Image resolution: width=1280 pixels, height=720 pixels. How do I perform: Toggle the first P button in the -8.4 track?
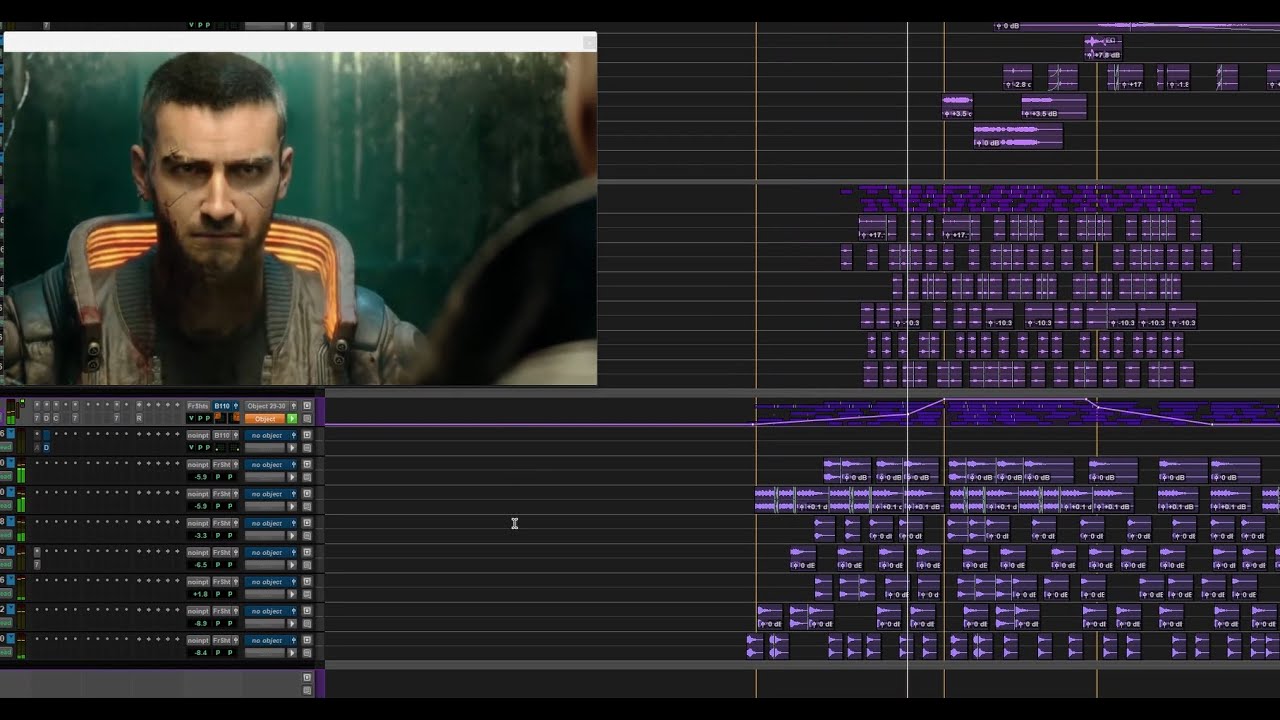pos(218,652)
